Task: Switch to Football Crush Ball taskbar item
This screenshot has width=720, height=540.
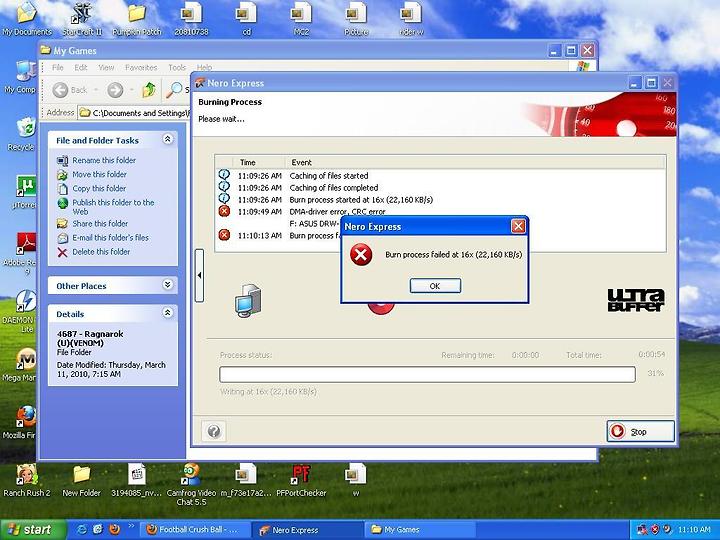Action: tap(195, 530)
